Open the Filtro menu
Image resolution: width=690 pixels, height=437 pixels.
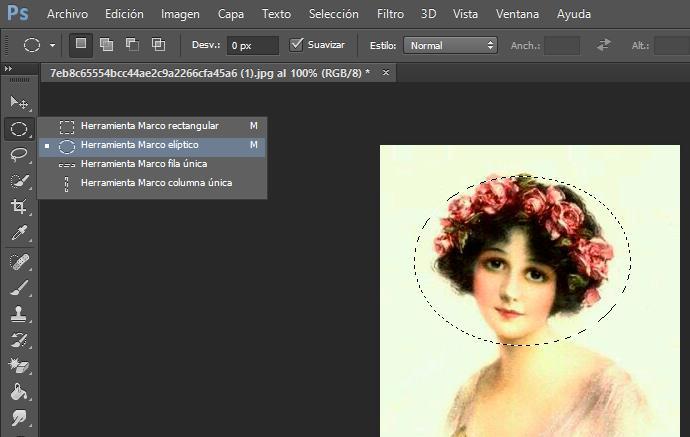click(x=390, y=14)
